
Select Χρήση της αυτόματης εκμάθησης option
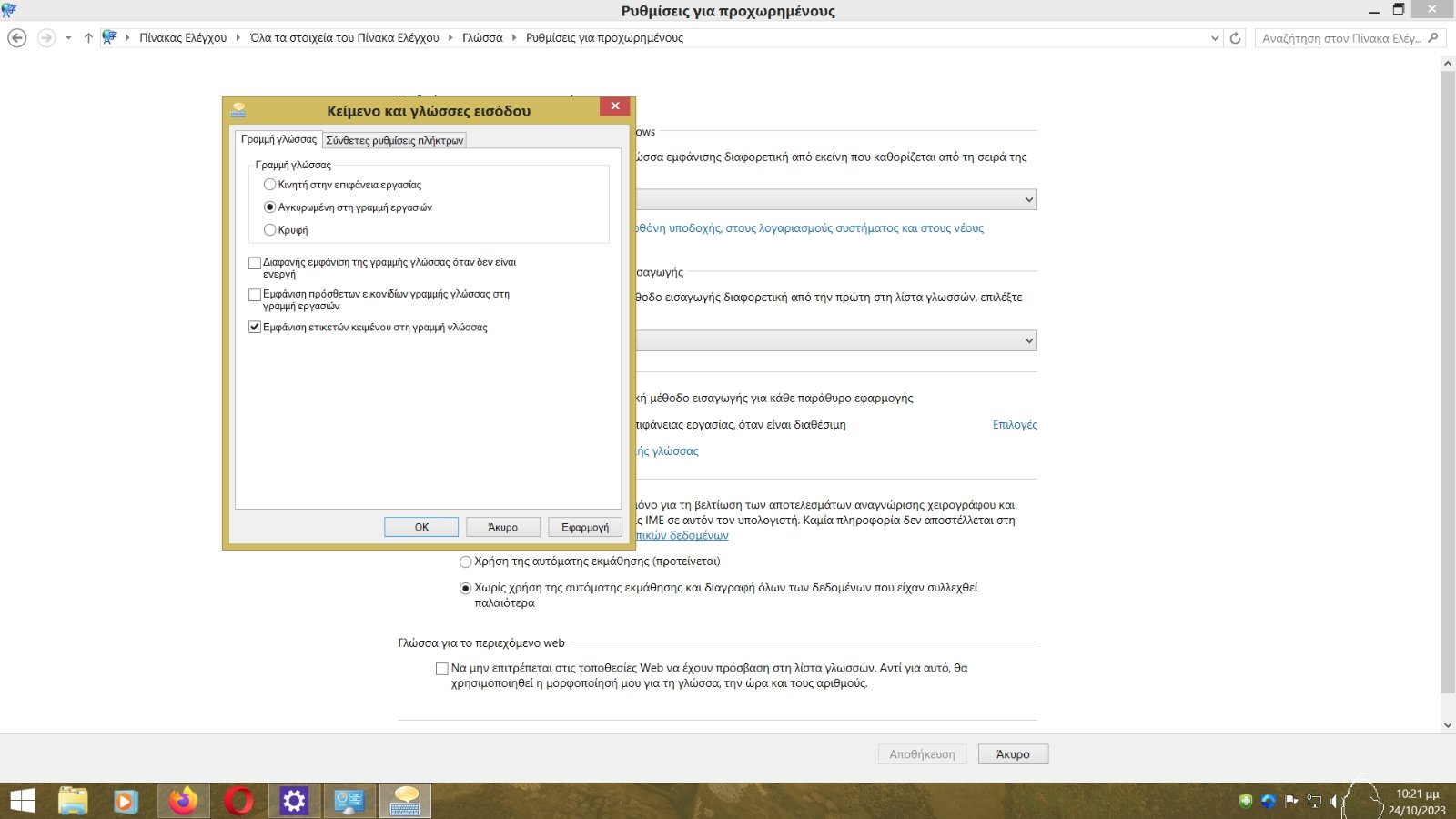[590, 561]
